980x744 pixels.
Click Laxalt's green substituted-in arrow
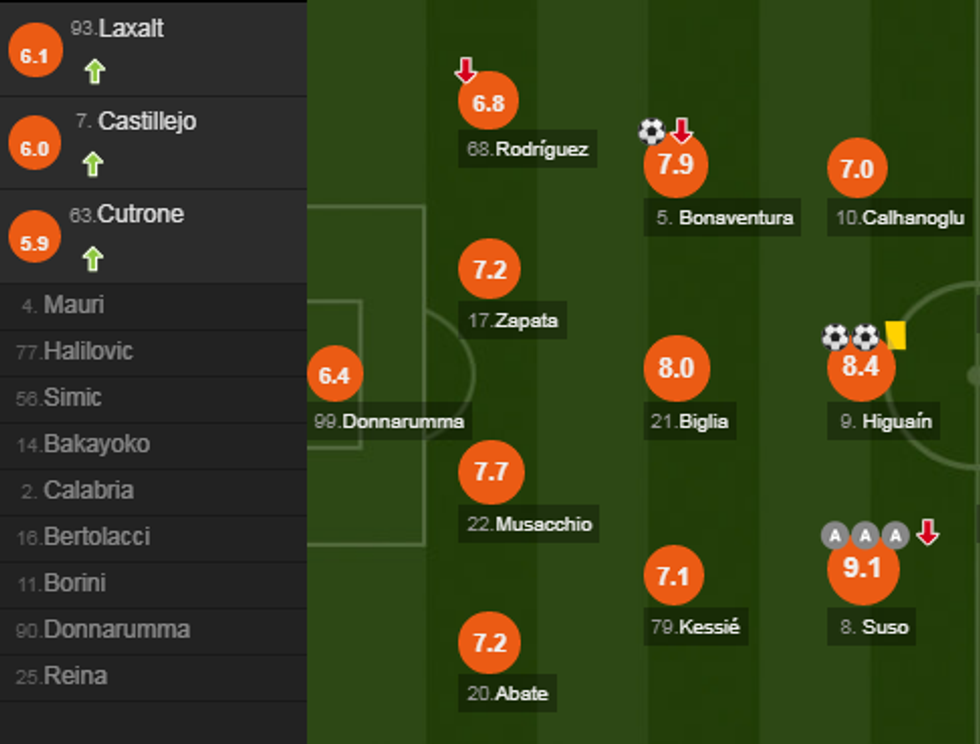[94, 72]
